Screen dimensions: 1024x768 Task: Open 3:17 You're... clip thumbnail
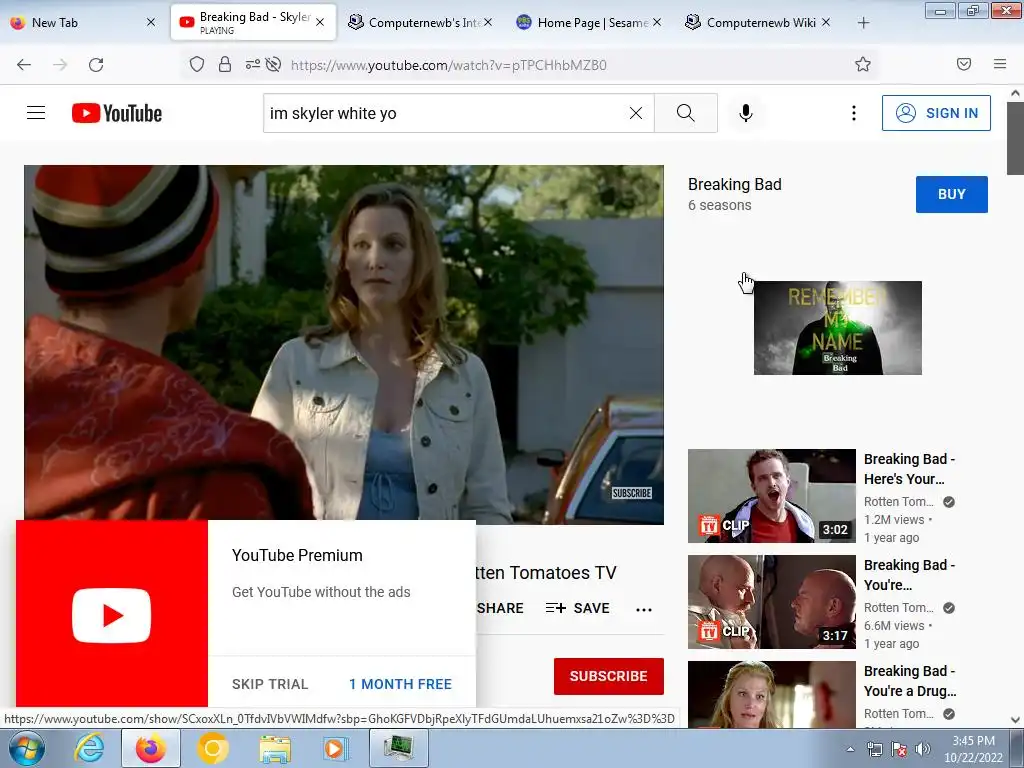(772, 601)
